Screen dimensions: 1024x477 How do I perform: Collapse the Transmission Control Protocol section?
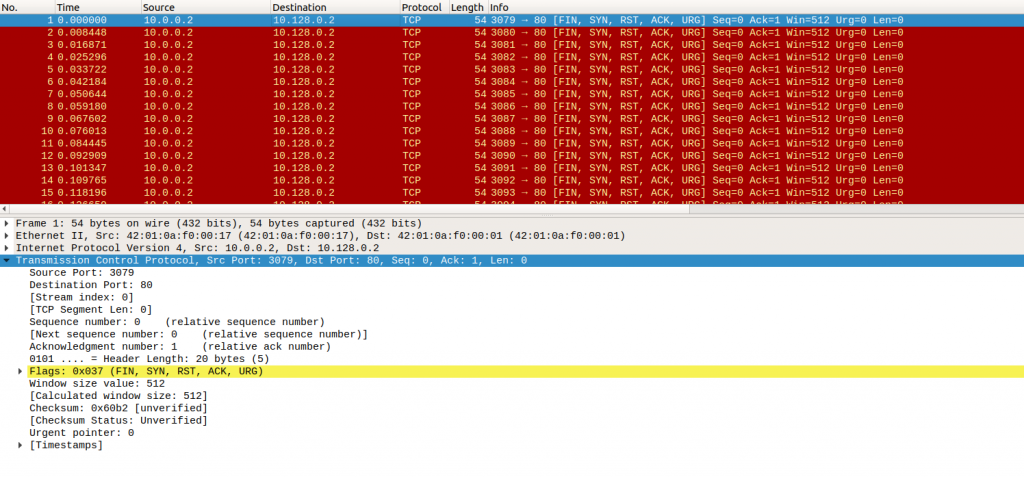click(8, 260)
